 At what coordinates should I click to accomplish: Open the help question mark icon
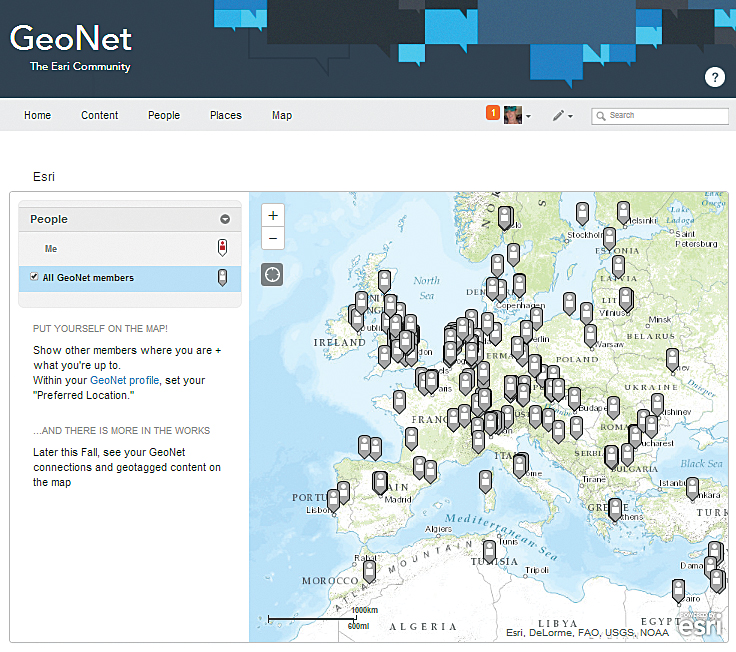(x=714, y=77)
